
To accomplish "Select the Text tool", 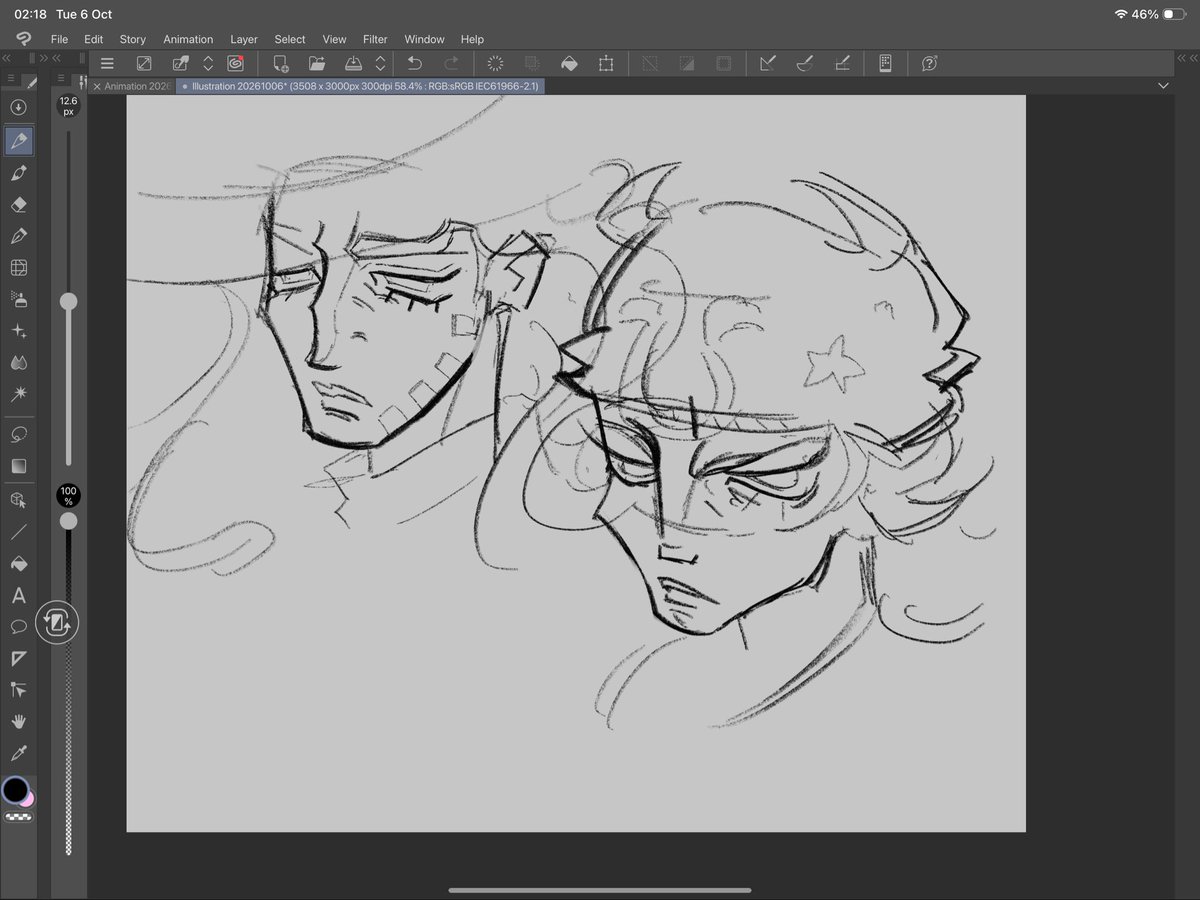I will coord(18,596).
